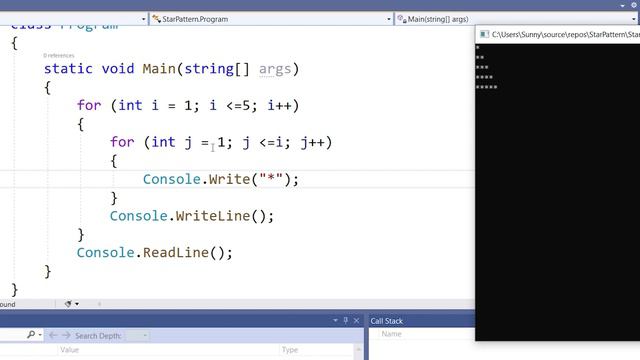Click the '0 references' CodeLens link
The width and height of the screenshot is (640, 360).
point(59,56)
